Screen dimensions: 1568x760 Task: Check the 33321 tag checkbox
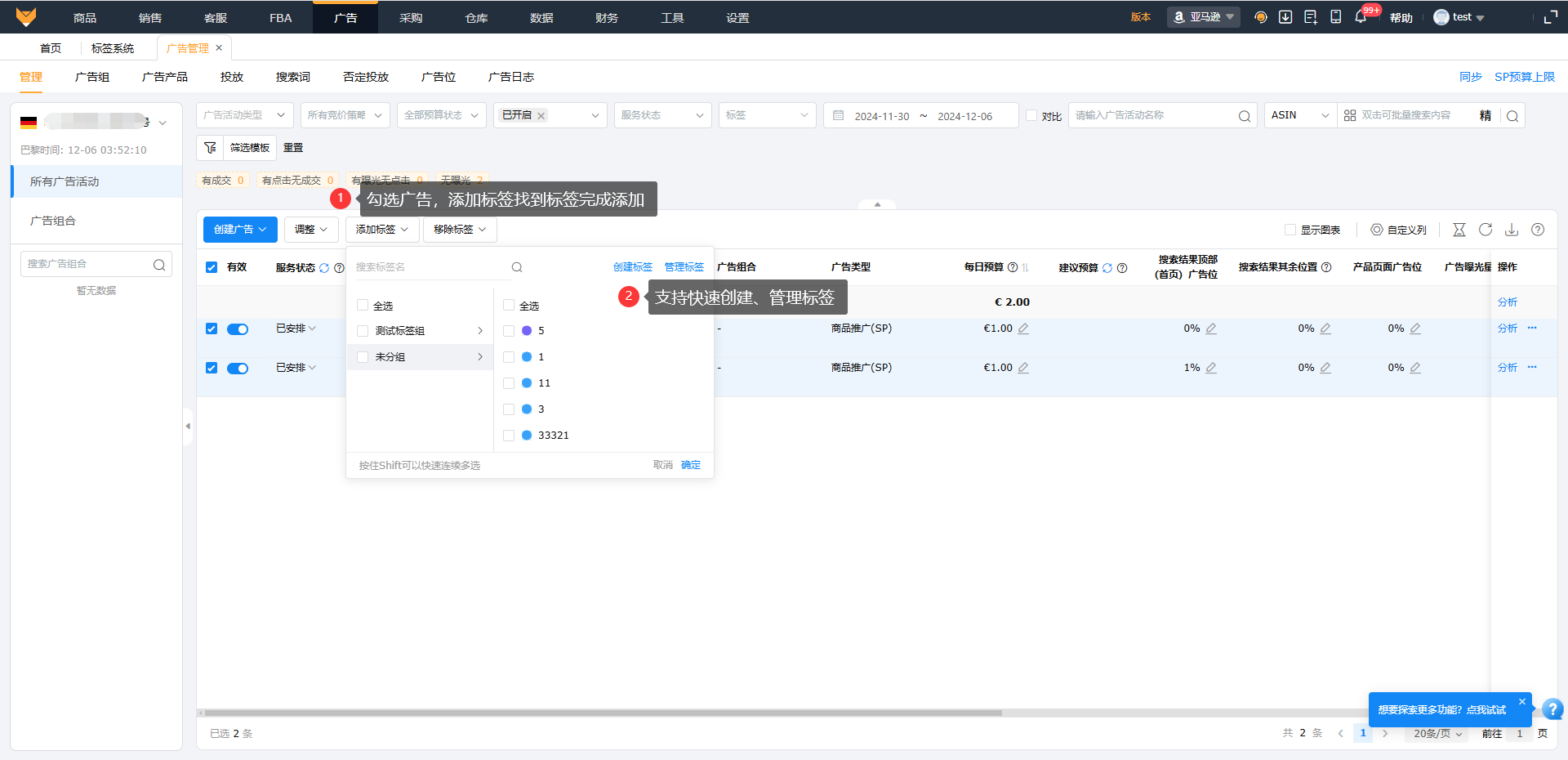coord(509,436)
